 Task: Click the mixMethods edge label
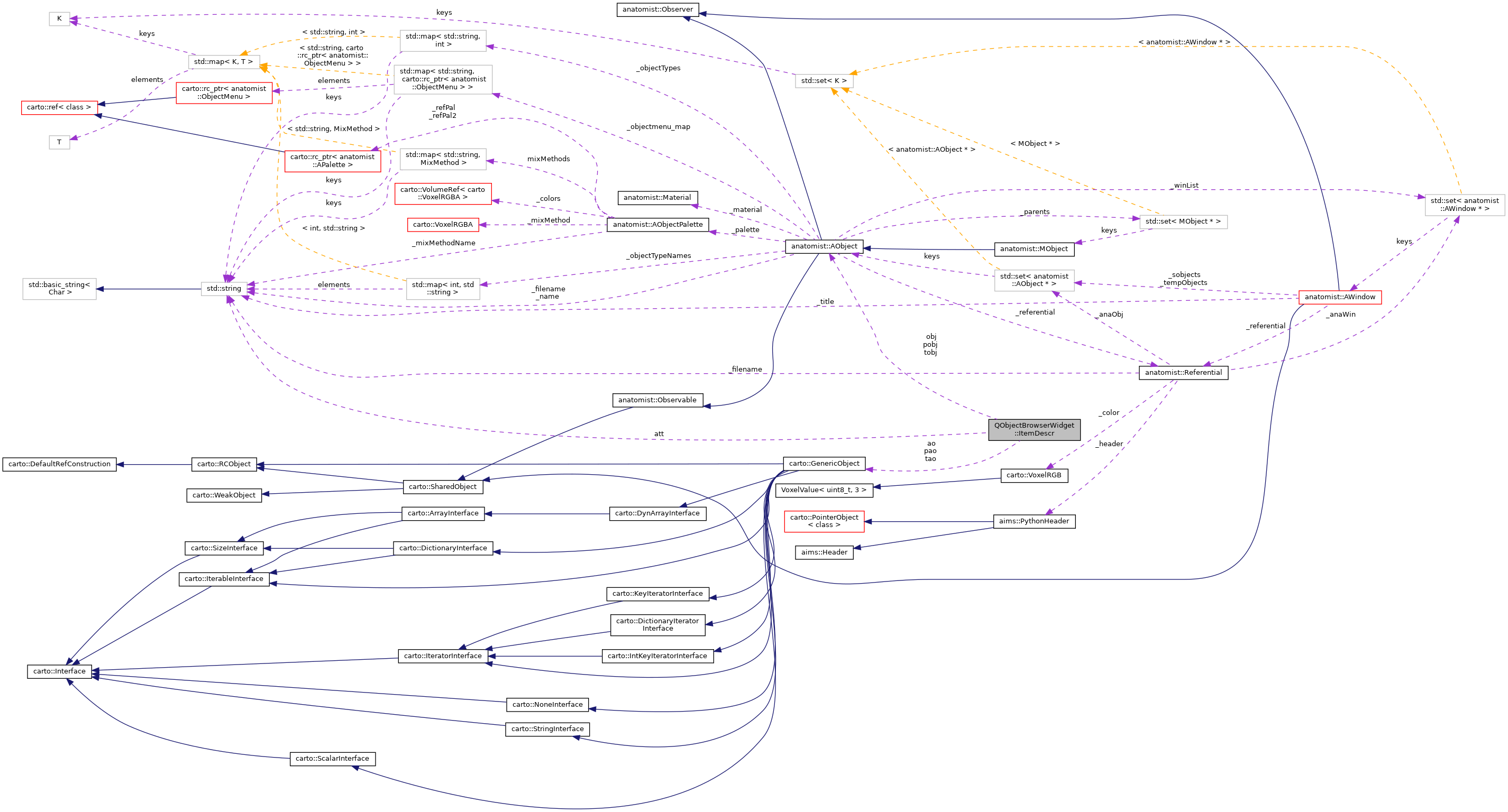click(x=549, y=159)
